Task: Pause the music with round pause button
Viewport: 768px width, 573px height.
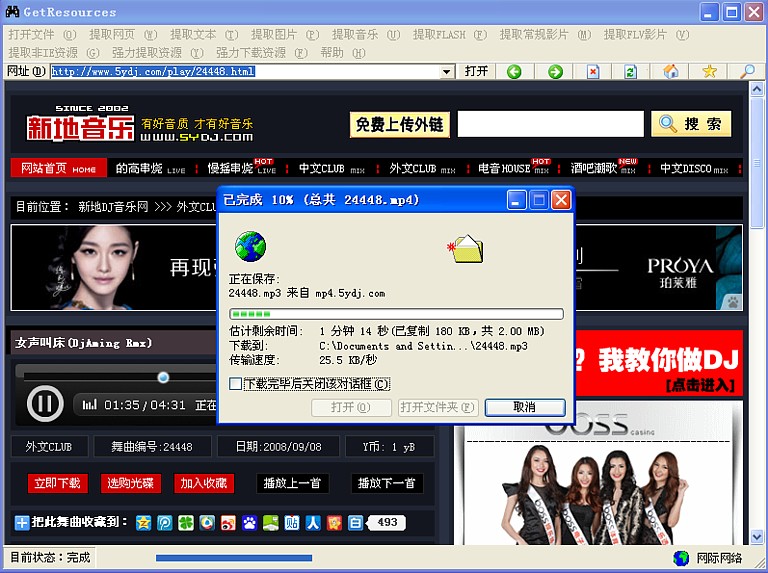Action: point(45,404)
